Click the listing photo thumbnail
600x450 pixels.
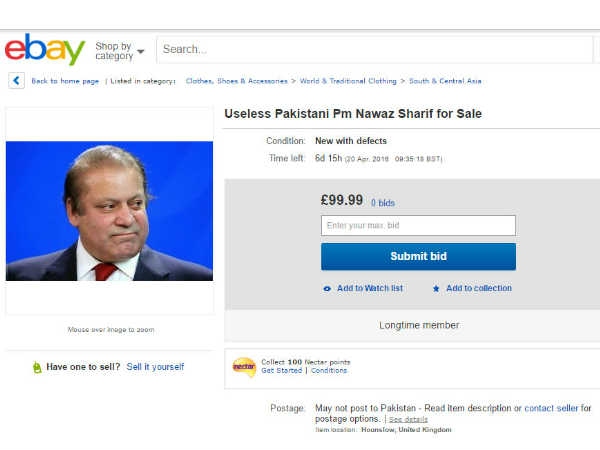pyautogui.click(x=109, y=211)
